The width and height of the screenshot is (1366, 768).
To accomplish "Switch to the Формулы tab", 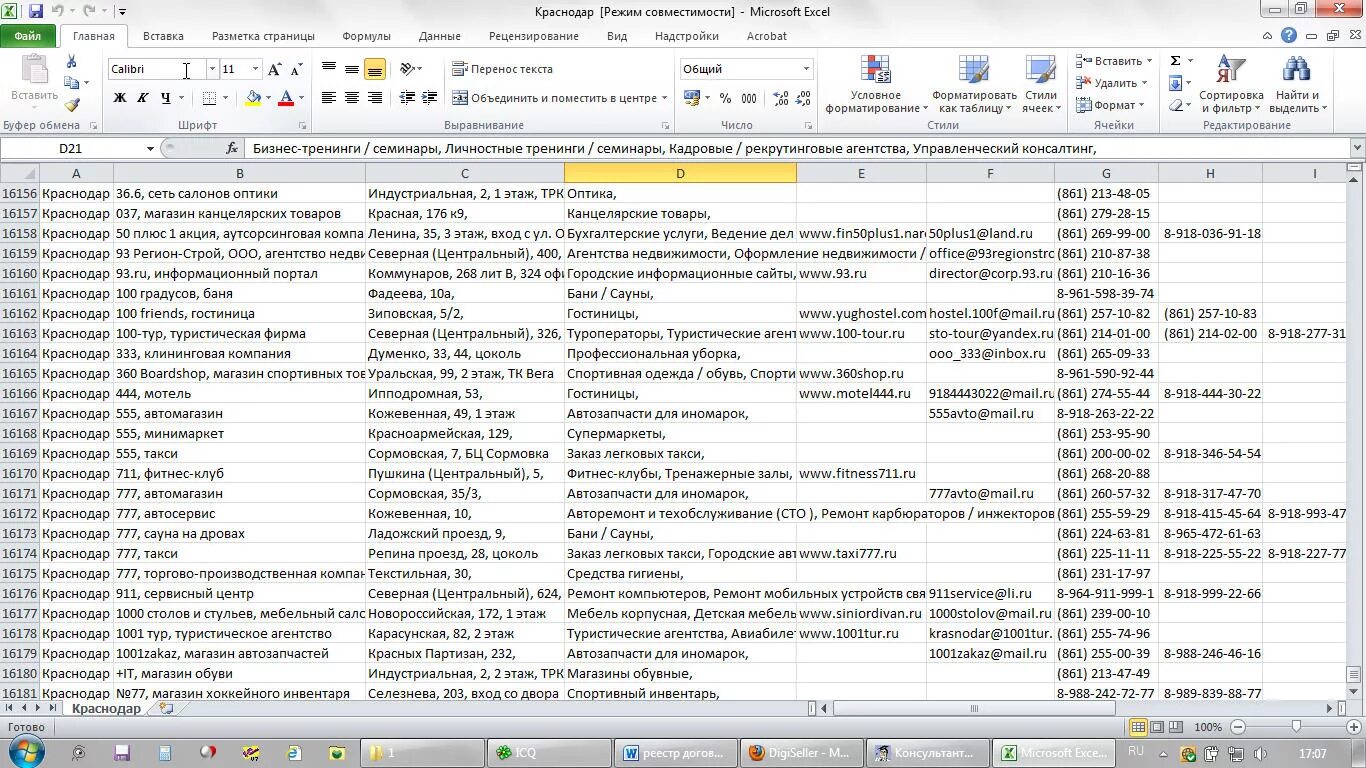I will coord(366,36).
